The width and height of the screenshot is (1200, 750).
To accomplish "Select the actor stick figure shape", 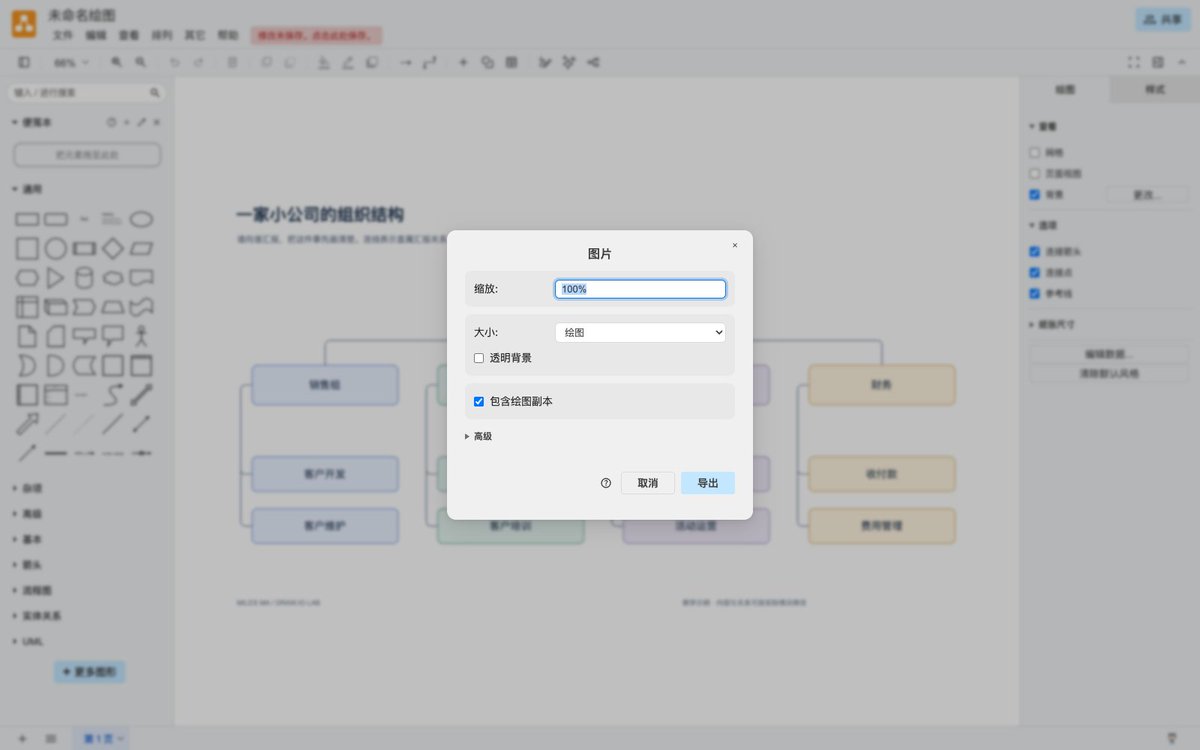I will [142, 335].
